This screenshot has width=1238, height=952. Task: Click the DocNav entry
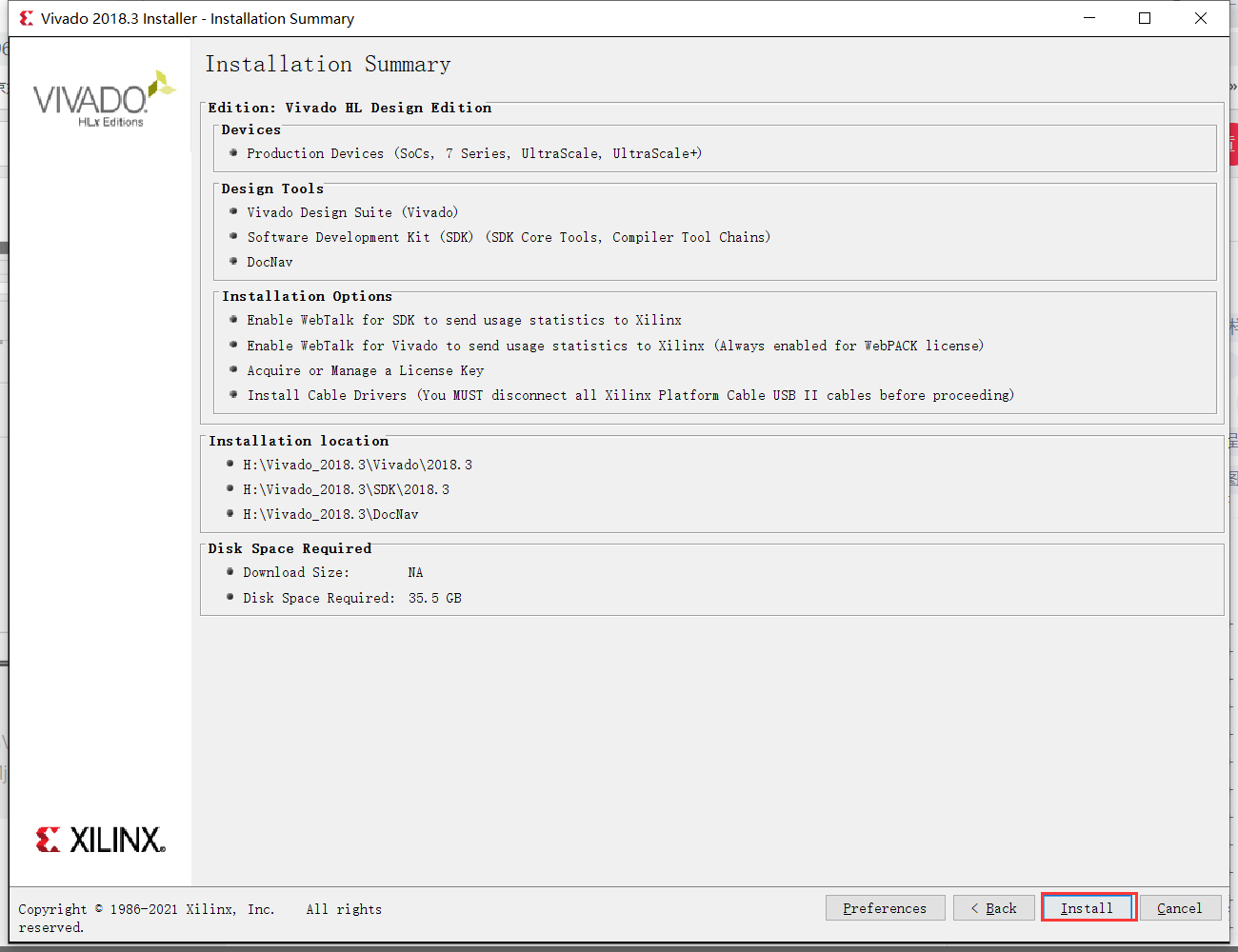click(270, 262)
